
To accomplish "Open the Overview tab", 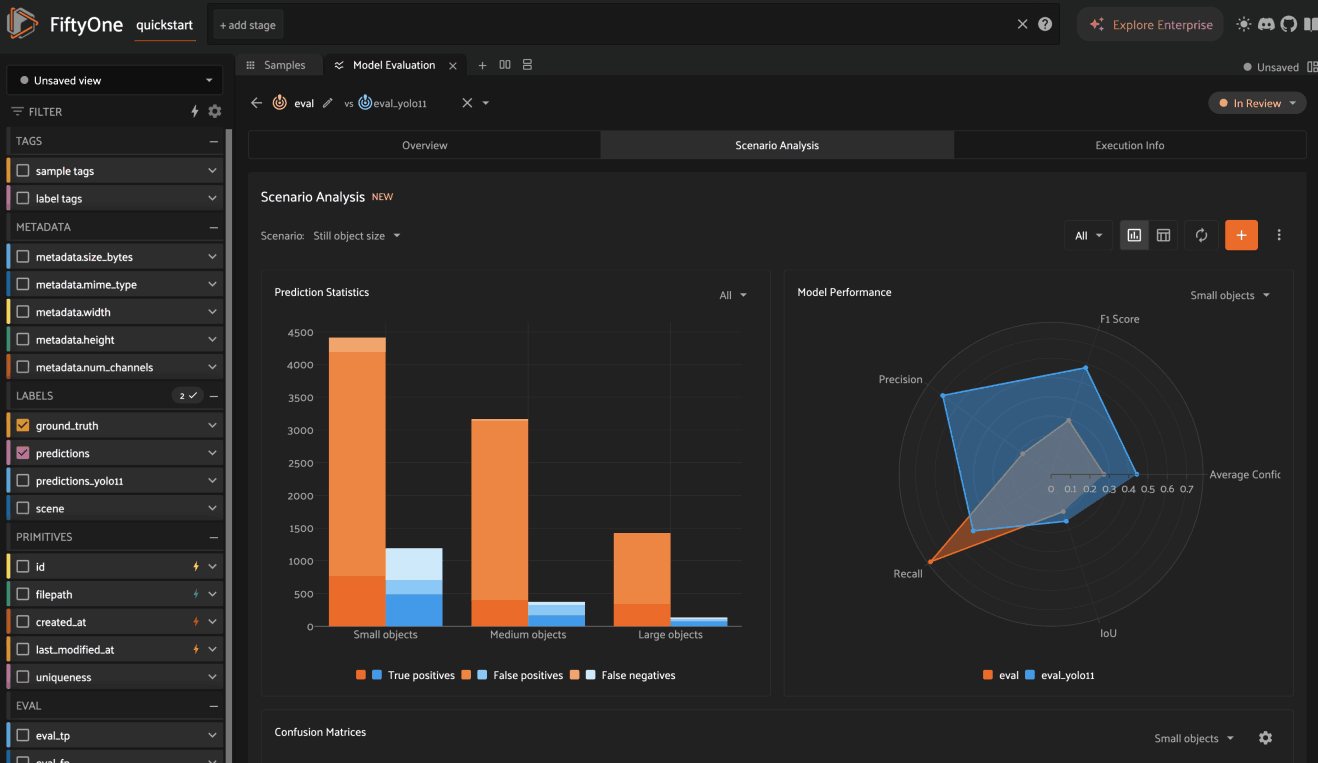I will 424,145.
